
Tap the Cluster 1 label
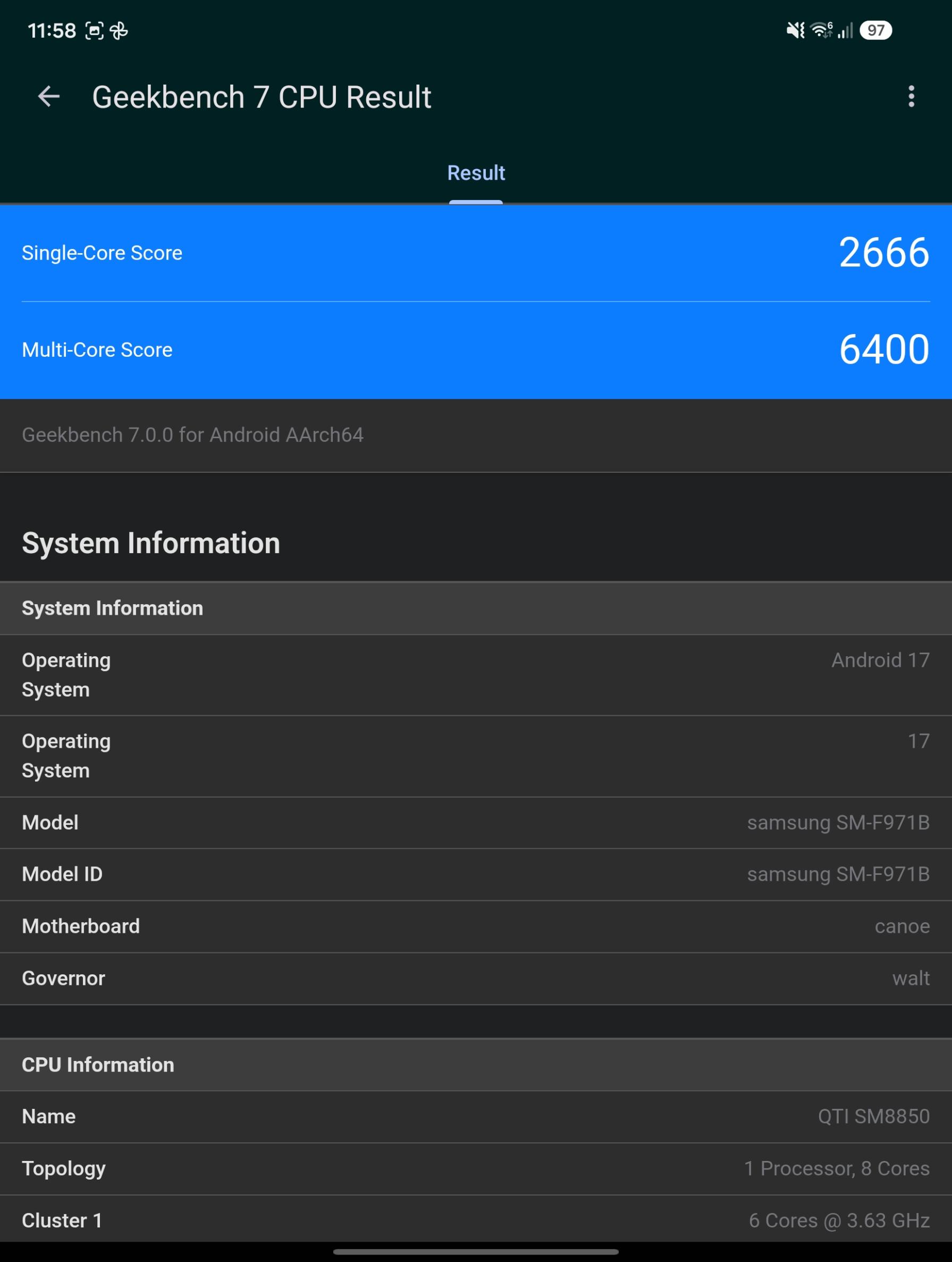62,1221
